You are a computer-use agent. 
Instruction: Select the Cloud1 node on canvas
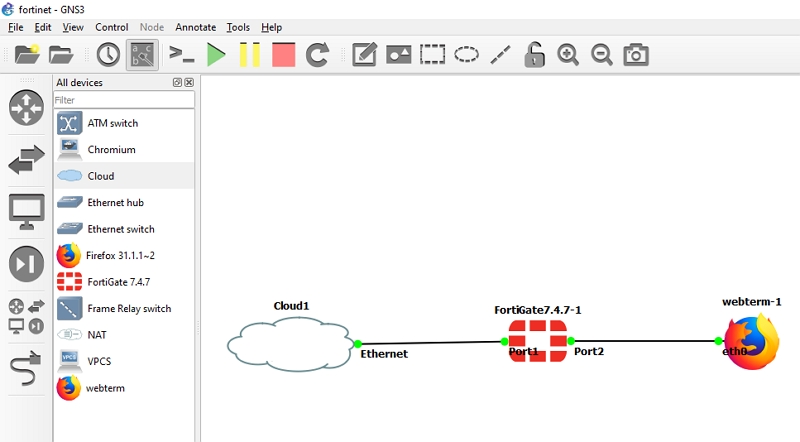tap(290, 344)
